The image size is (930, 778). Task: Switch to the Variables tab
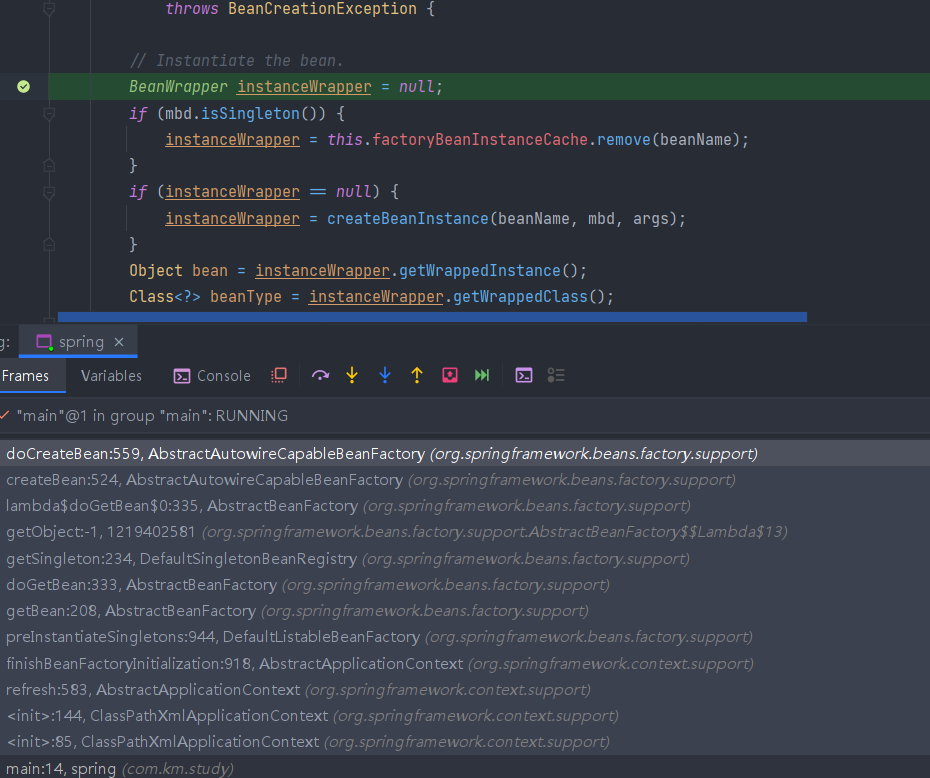click(112, 376)
